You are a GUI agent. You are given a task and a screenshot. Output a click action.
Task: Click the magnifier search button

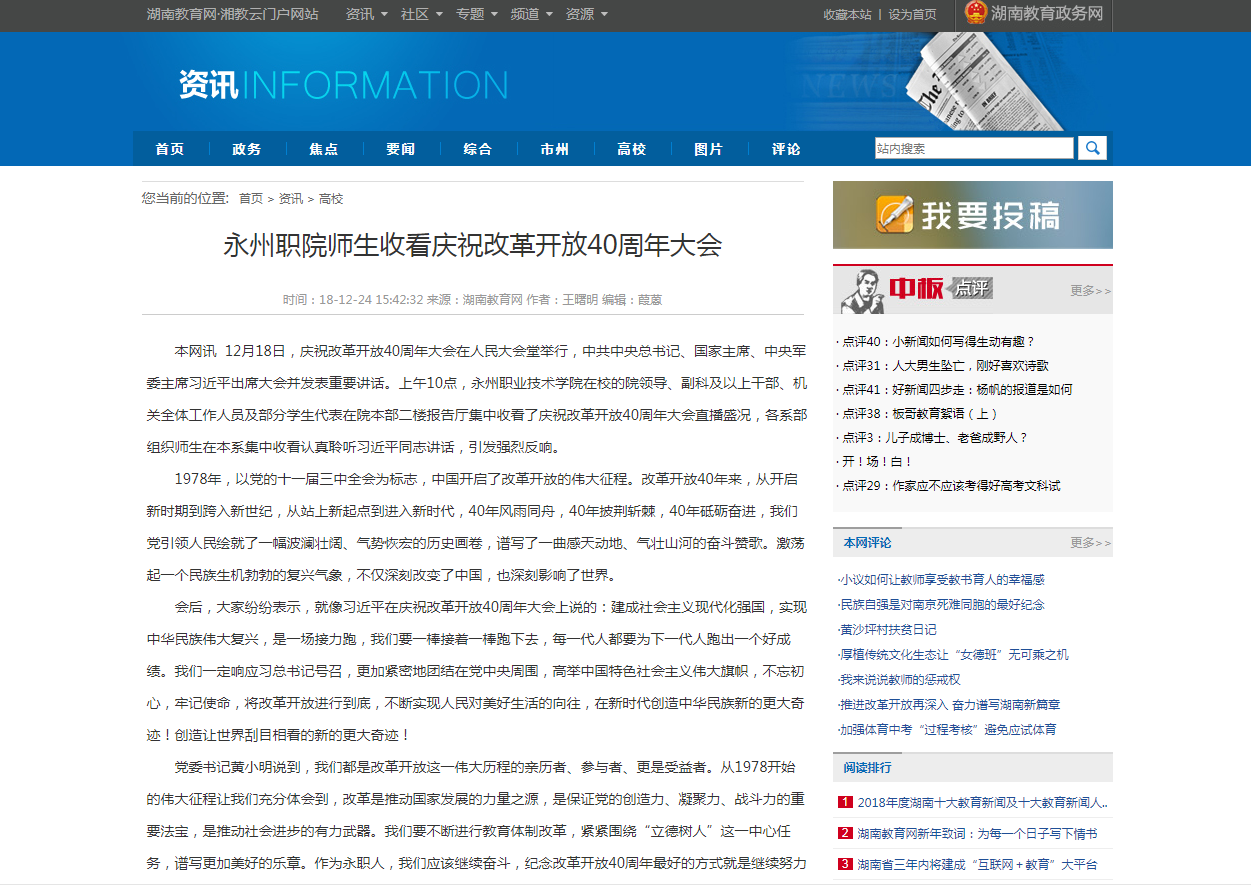[x=1092, y=148]
